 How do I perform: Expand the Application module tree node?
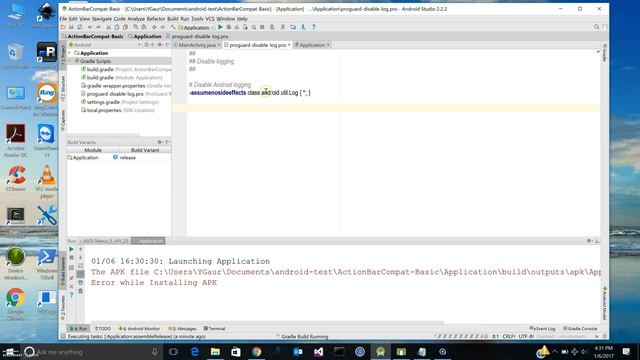pyautogui.click(x=70, y=53)
